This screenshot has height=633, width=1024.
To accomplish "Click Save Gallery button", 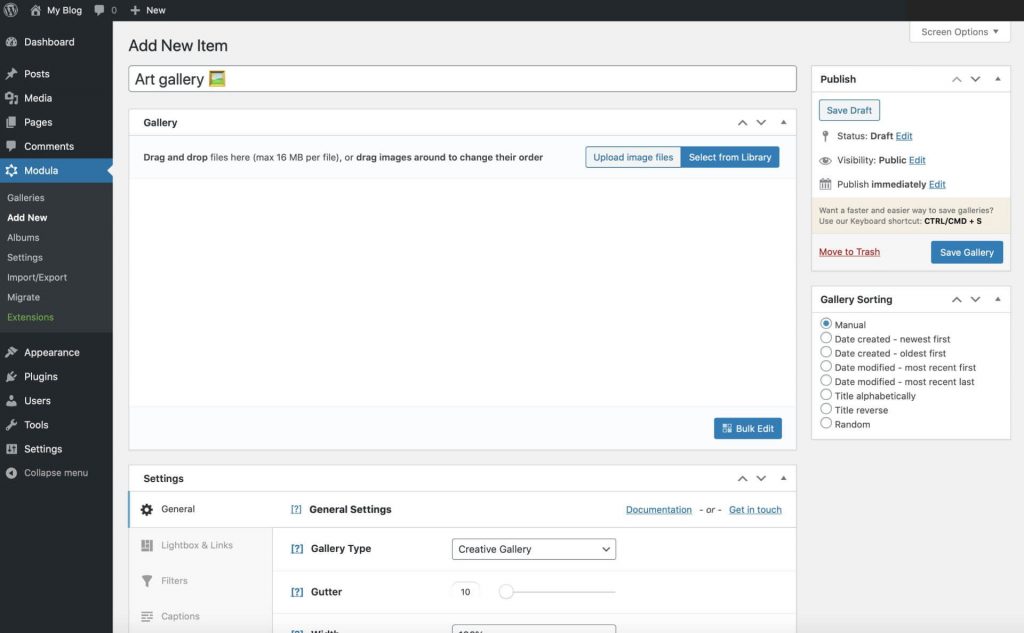I will coord(967,252).
